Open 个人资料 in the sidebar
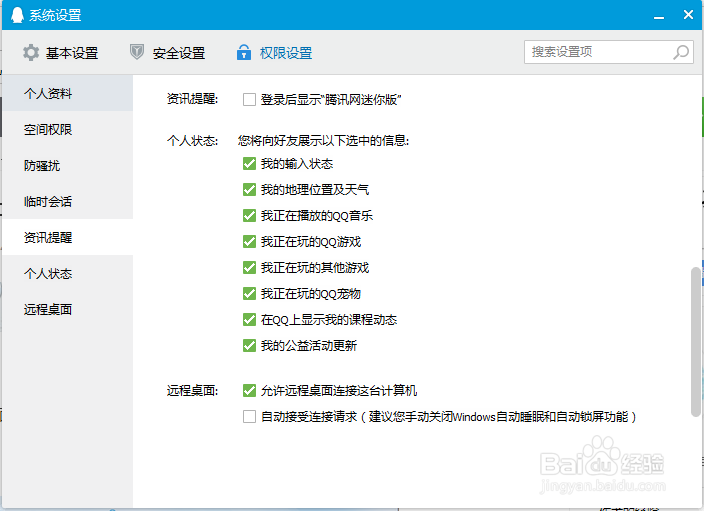 [x=67, y=93]
